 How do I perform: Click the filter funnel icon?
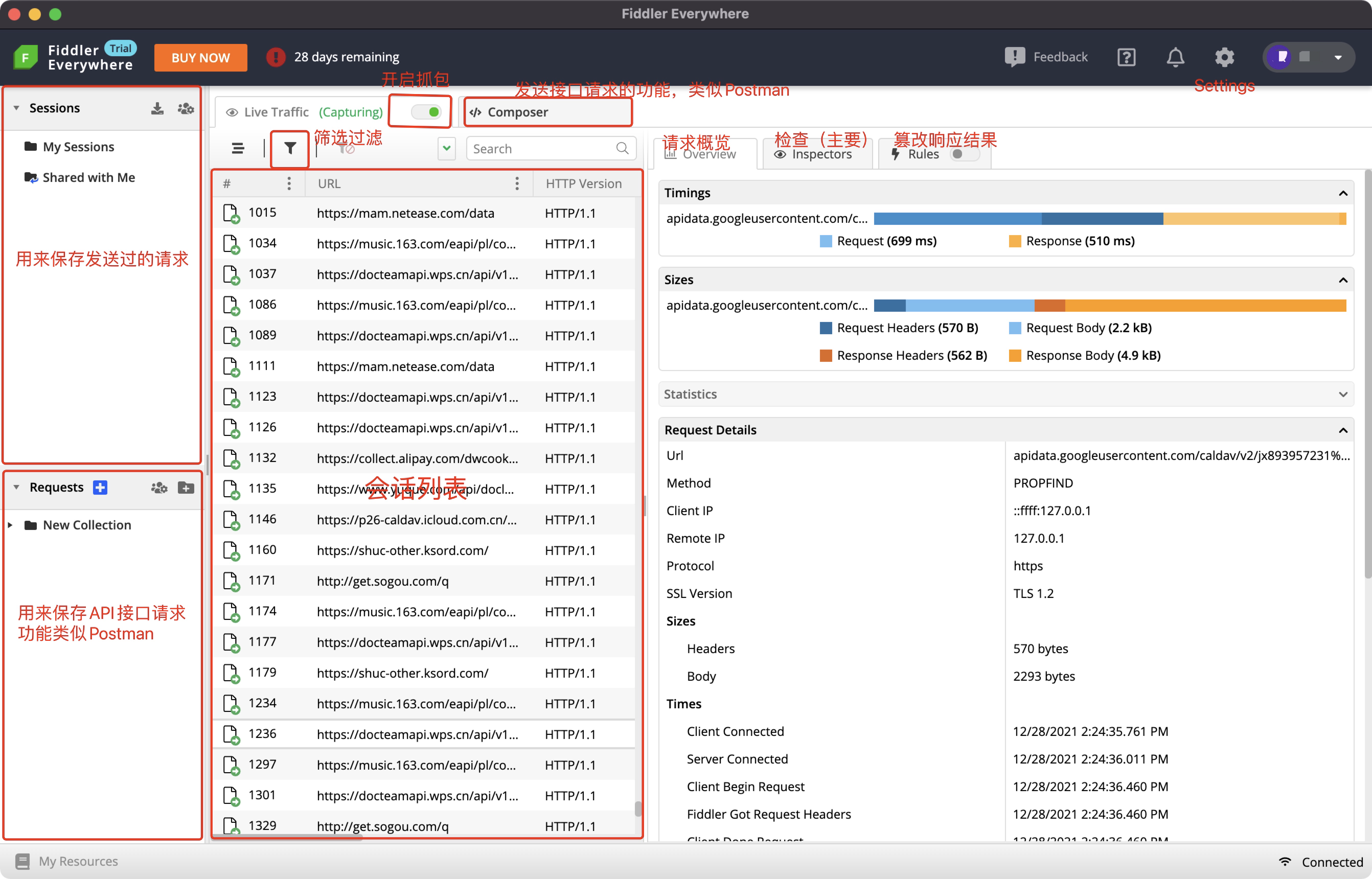(x=290, y=148)
